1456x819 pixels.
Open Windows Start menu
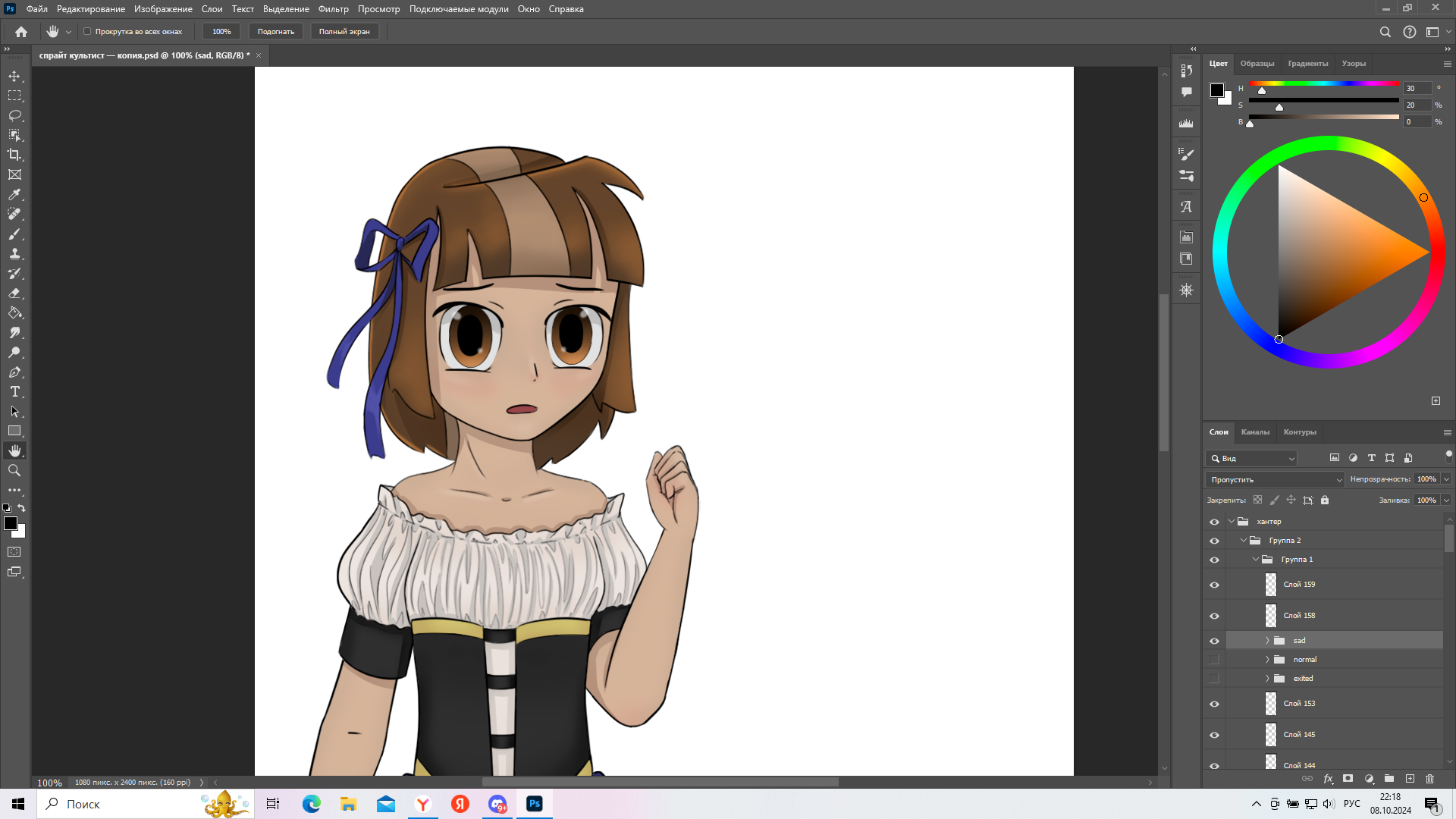pos(18,804)
